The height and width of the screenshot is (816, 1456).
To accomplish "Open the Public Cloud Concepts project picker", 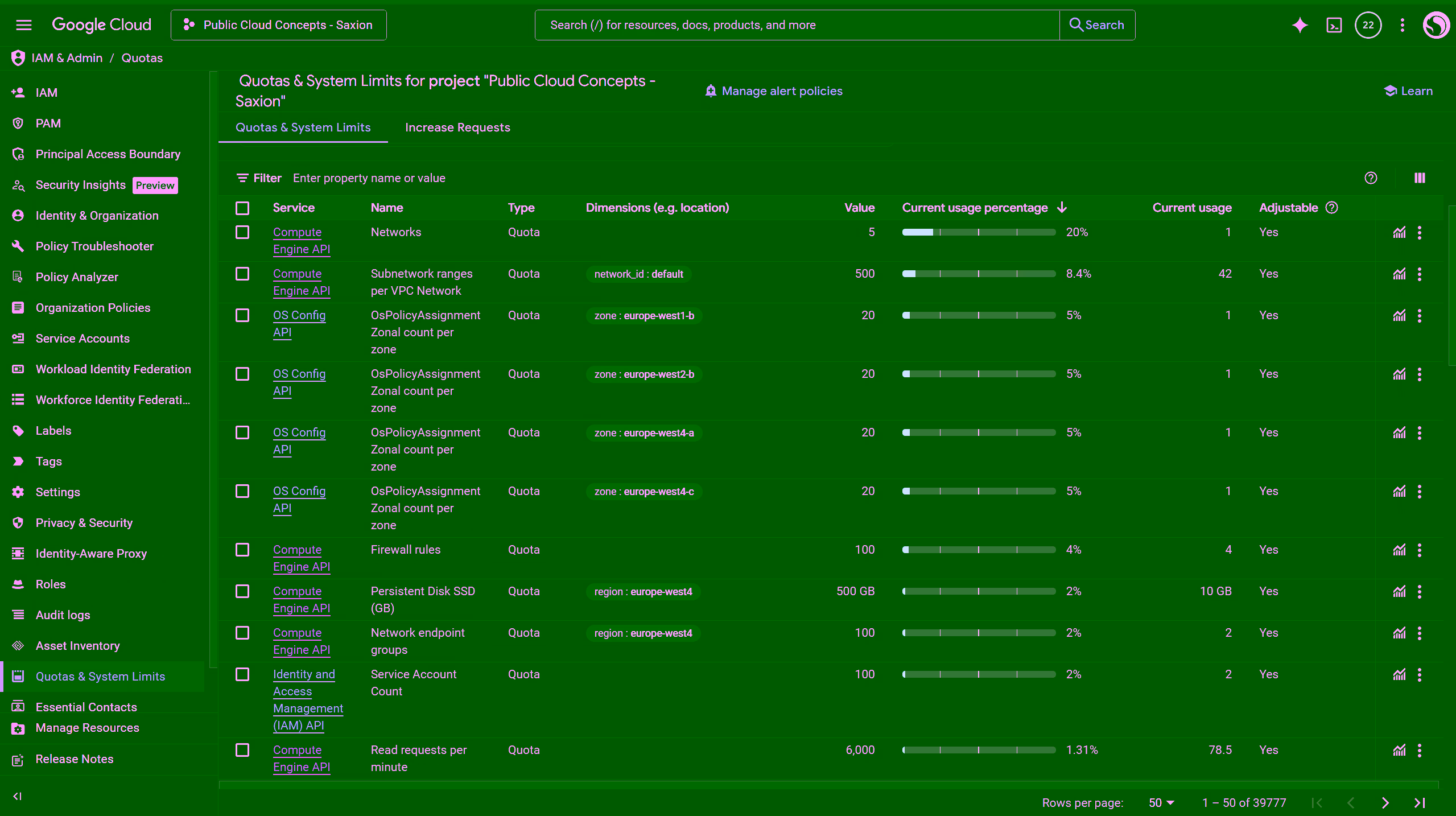I will click(x=278, y=25).
